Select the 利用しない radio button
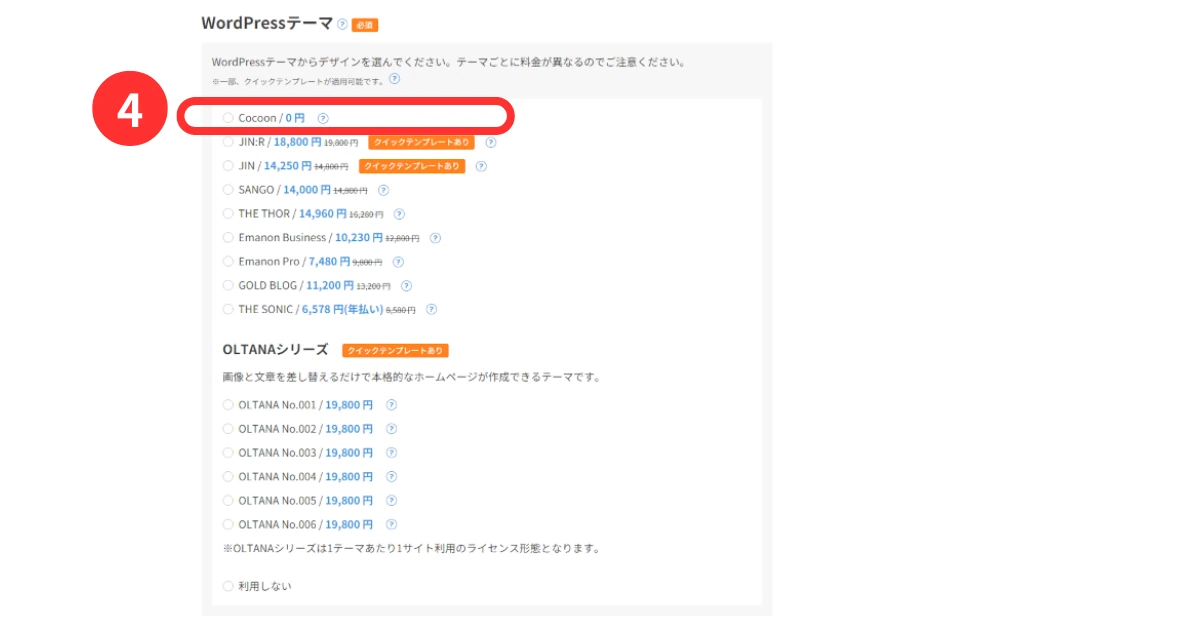1200x629 pixels. coord(228,586)
